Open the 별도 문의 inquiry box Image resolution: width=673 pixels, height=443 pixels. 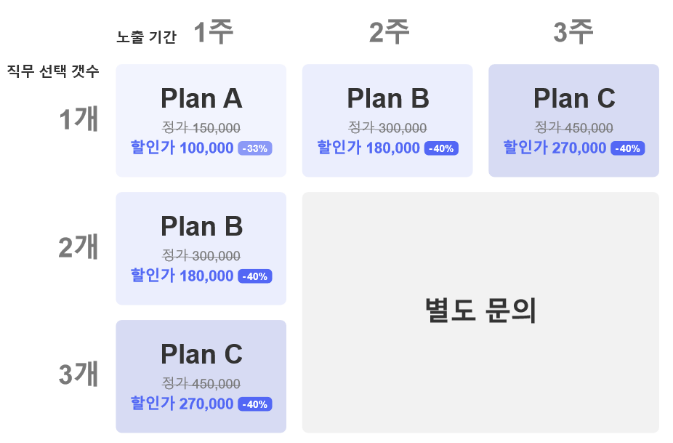click(480, 312)
